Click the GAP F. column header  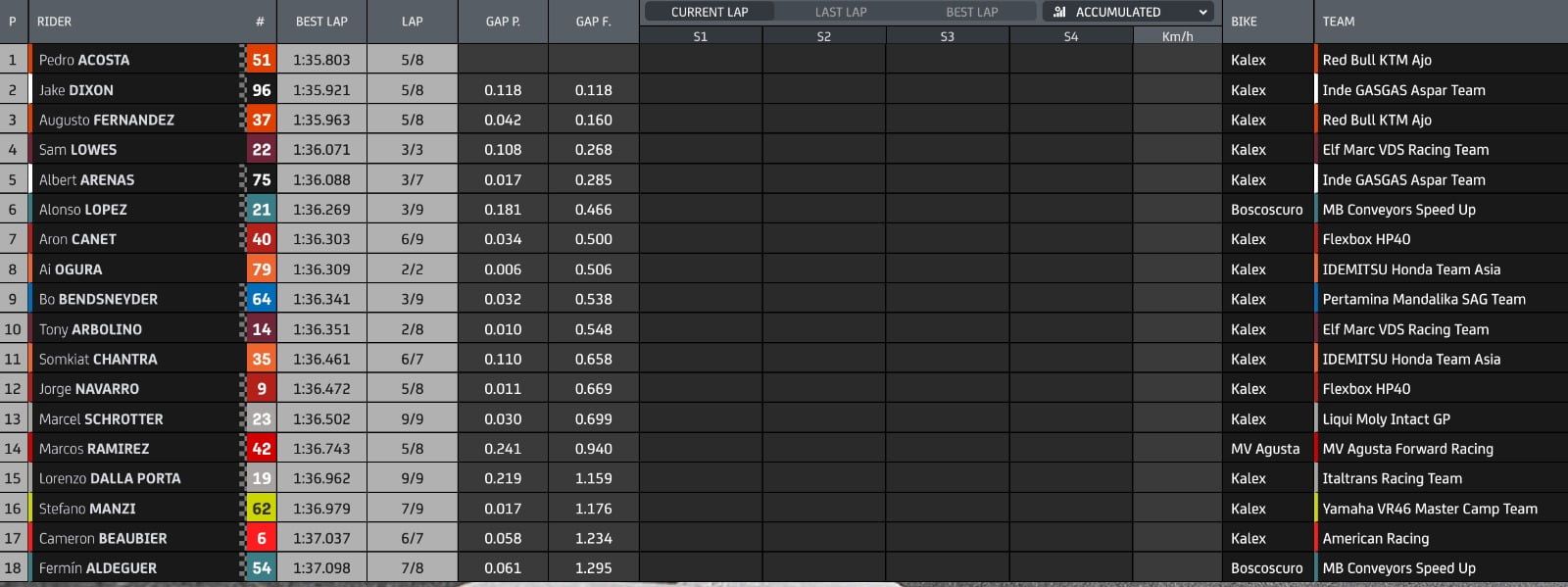coord(592,22)
